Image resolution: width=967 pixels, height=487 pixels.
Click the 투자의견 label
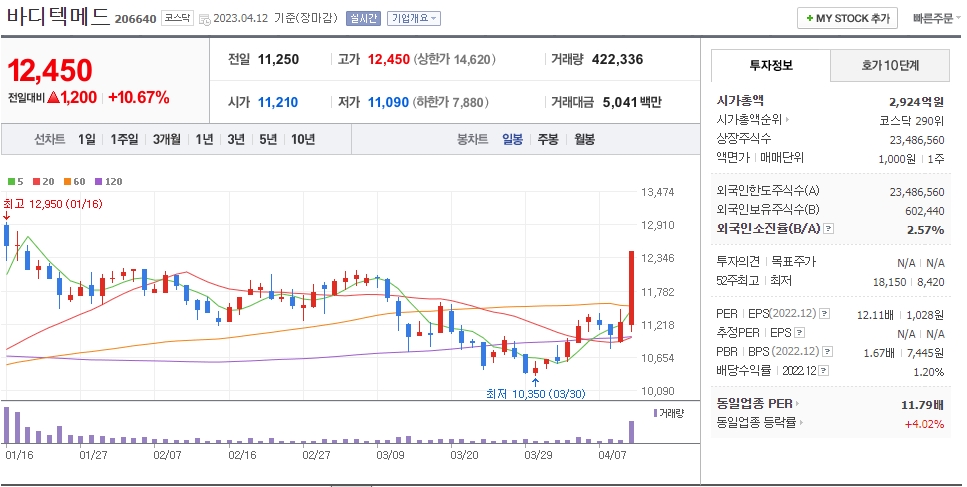738,262
